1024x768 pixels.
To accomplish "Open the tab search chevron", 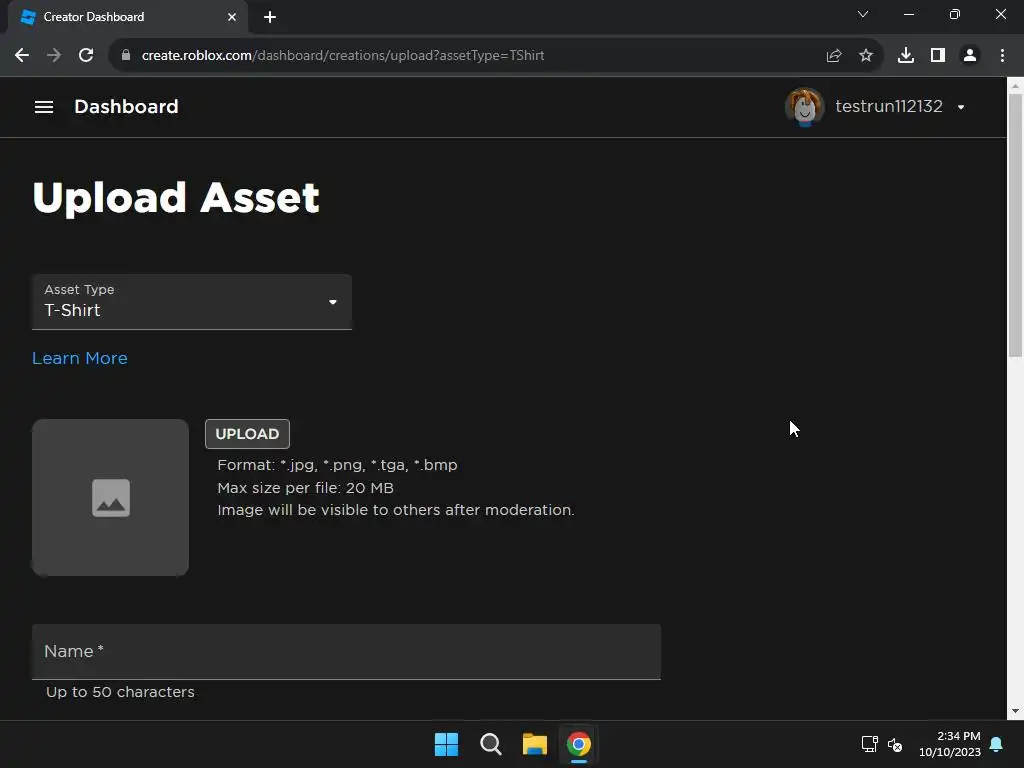I will [x=863, y=14].
